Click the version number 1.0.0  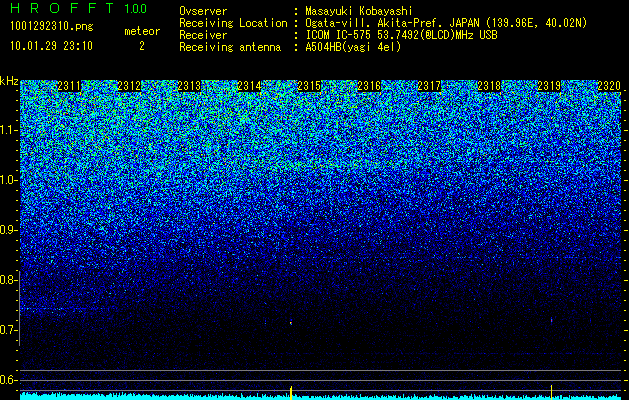(x=135, y=8)
